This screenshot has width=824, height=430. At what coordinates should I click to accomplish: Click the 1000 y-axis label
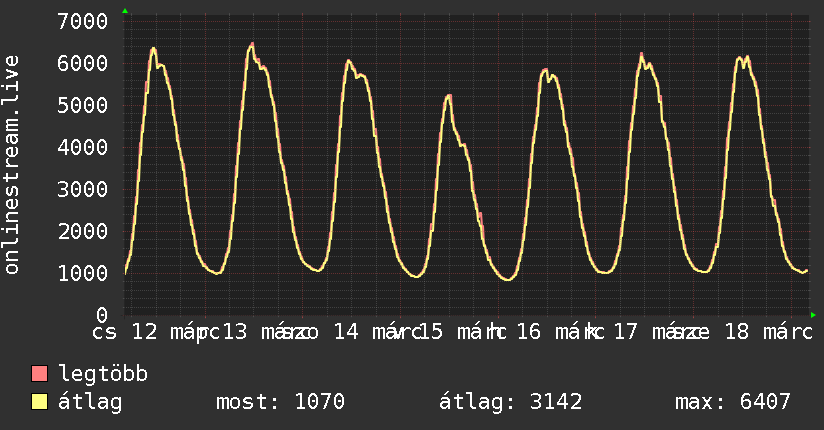83,273
